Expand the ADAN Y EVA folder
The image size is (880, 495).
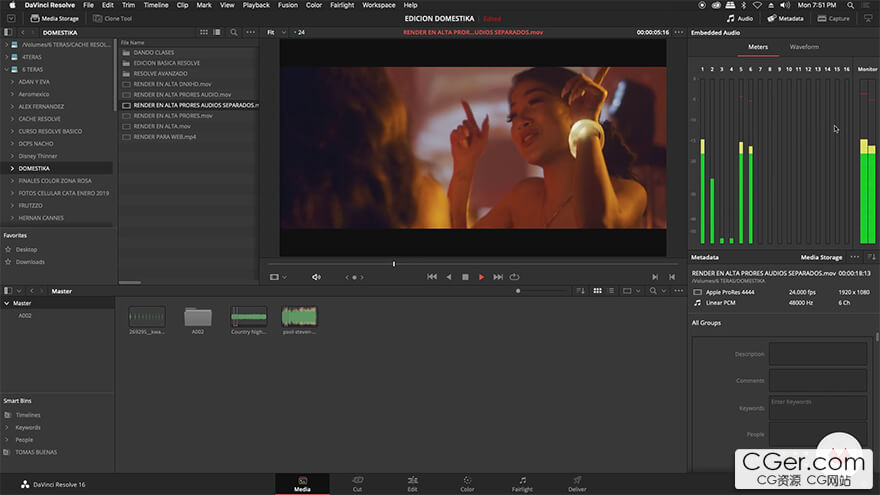click(x=12, y=81)
